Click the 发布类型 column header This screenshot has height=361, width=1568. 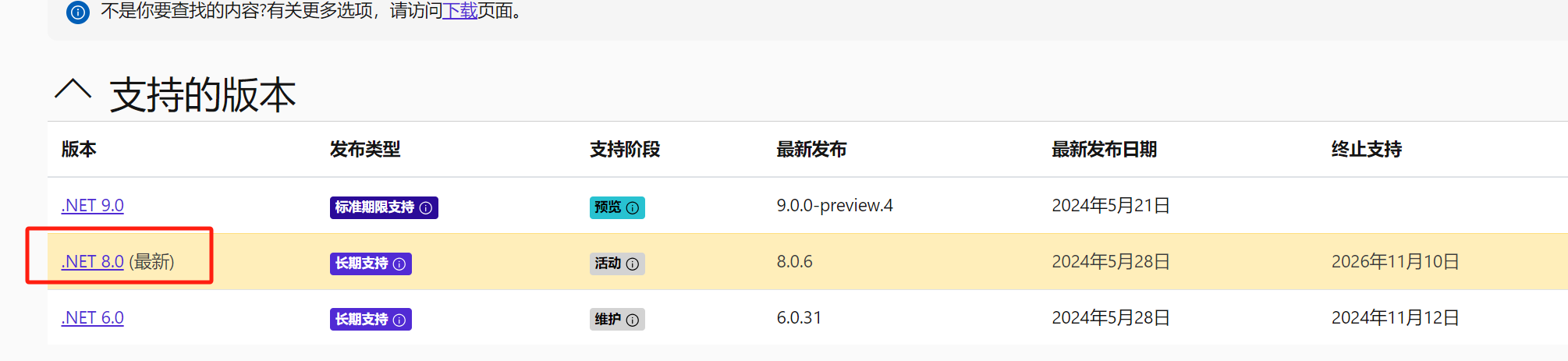365,150
